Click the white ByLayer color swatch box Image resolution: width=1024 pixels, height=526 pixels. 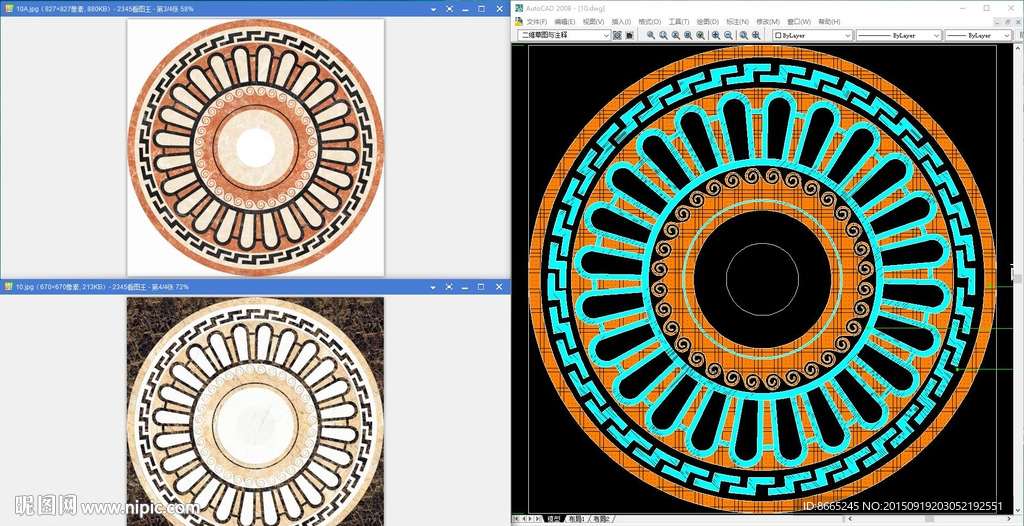[x=778, y=35]
